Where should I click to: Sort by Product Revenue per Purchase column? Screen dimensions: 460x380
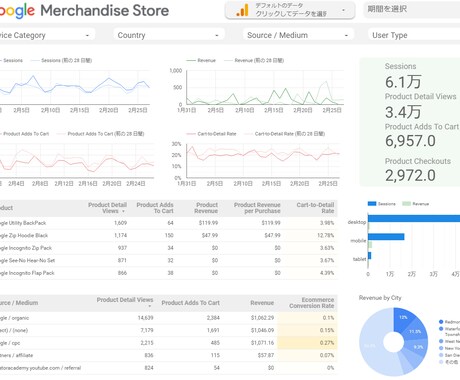coord(257,208)
